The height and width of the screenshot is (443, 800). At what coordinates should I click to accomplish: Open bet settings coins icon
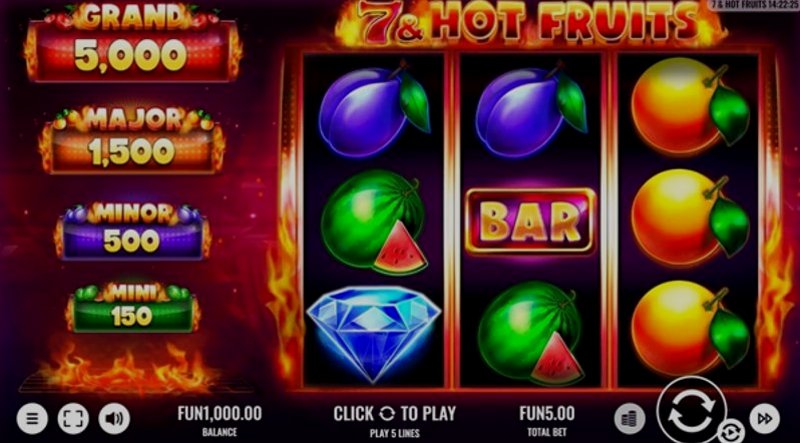pyautogui.click(x=630, y=419)
